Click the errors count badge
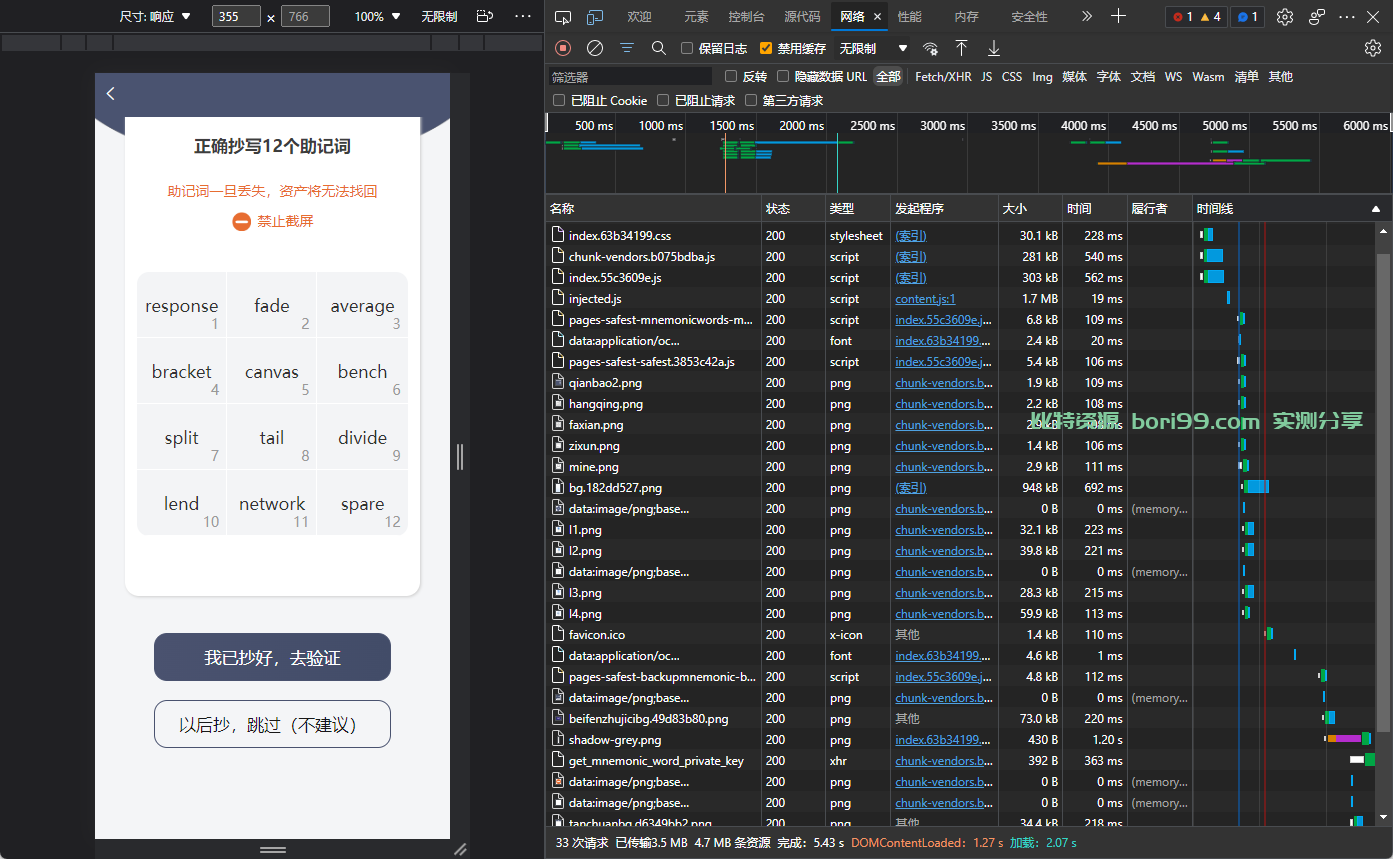This screenshot has height=859, width=1393. click(1182, 16)
